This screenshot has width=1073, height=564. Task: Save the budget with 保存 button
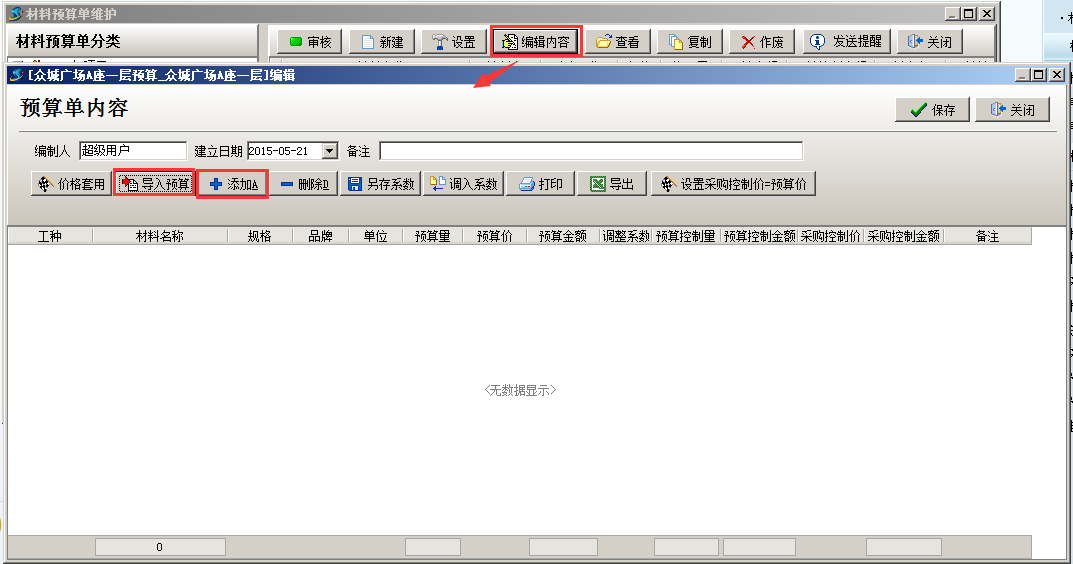click(x=932, y=110)
